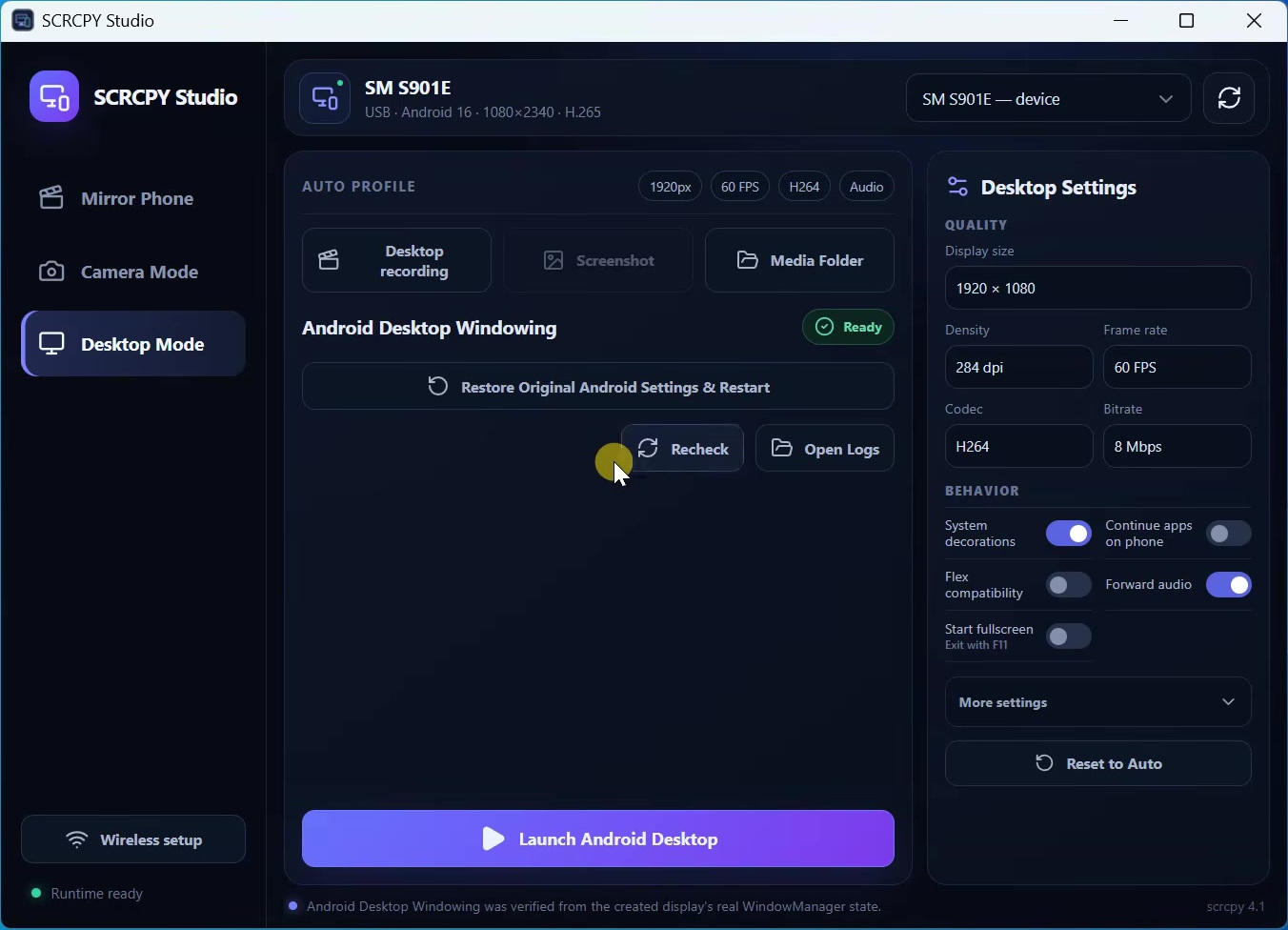This screenshot has width=1288, height=930.
Task: Turn off Forward audio
Action: 1229,585
